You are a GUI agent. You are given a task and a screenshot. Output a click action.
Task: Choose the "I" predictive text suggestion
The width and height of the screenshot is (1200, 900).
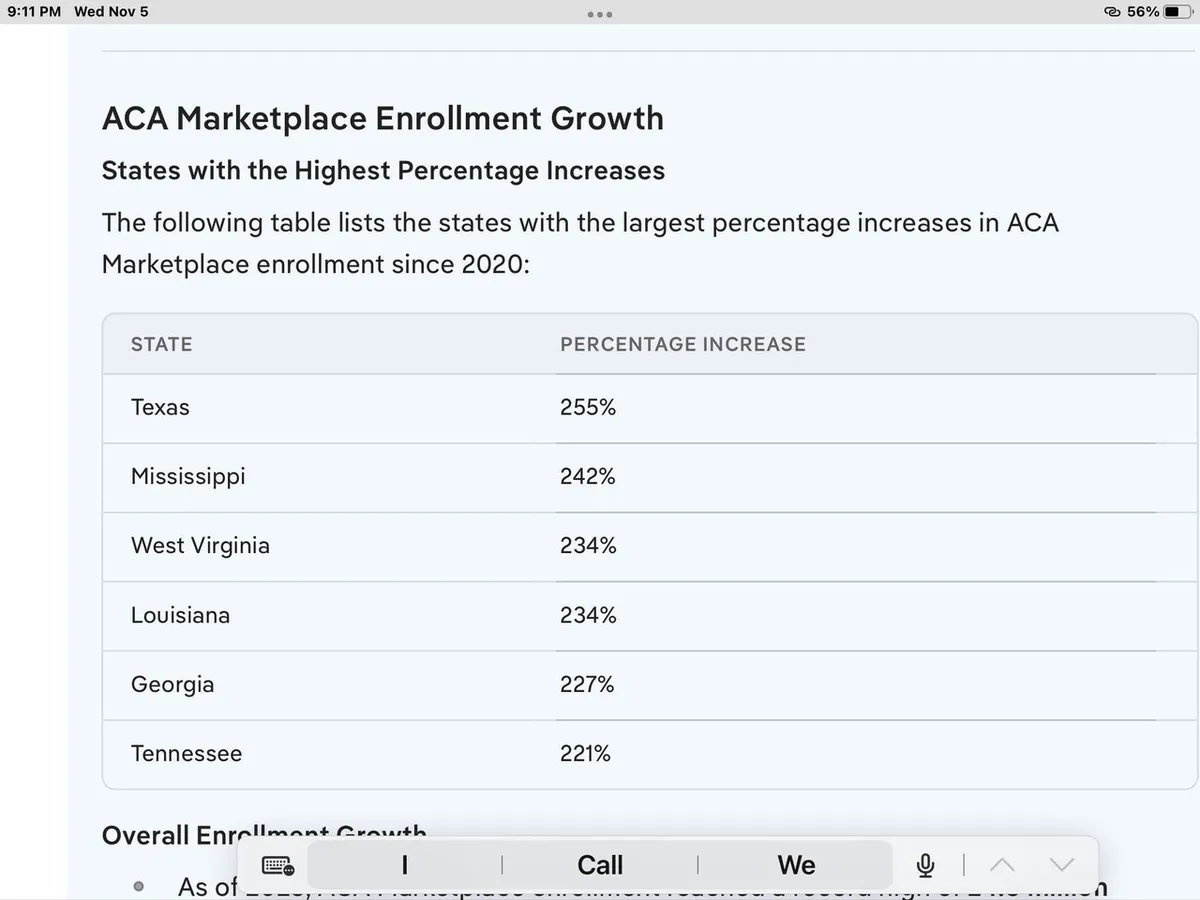click(404, 865)
